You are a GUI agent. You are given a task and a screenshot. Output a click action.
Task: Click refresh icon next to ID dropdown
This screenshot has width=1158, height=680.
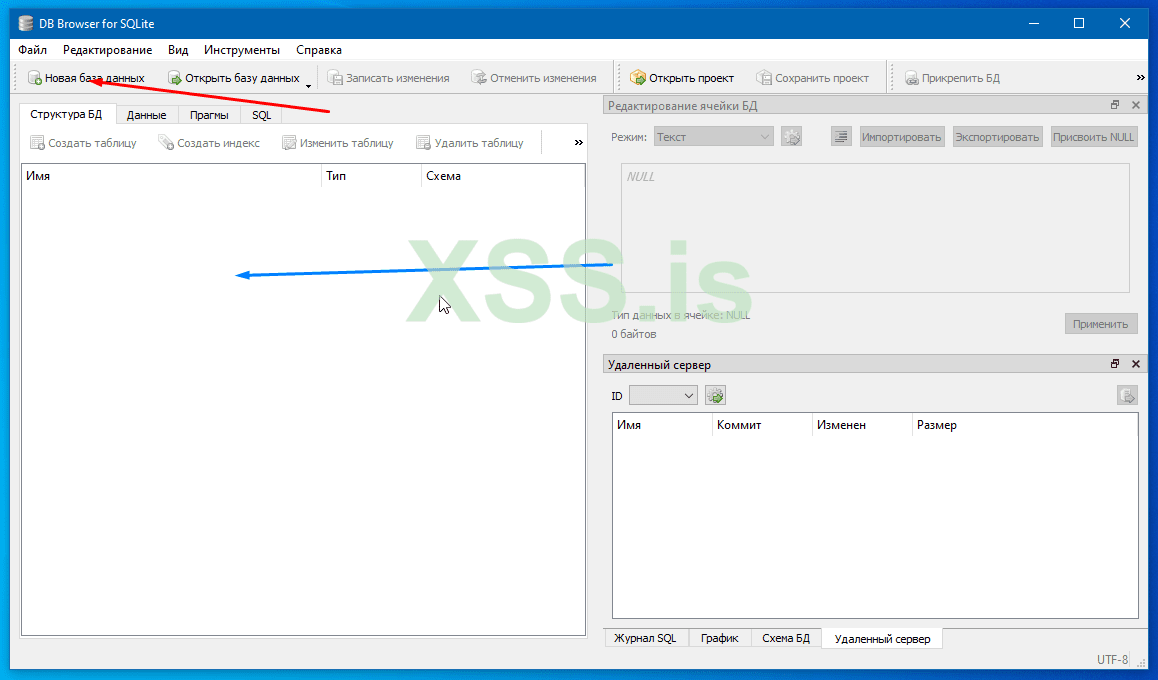715,395
